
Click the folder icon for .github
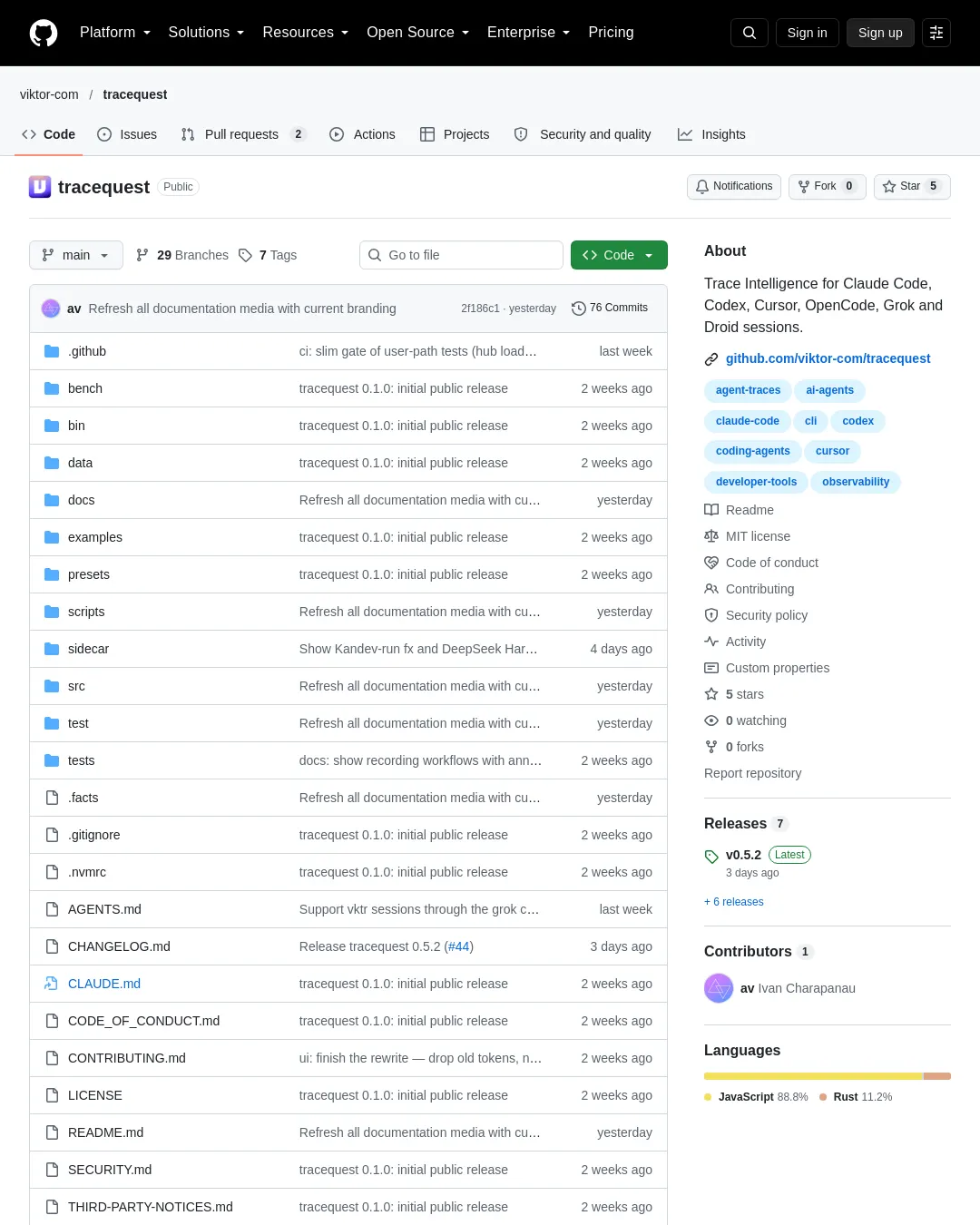(x=52, y=351)
